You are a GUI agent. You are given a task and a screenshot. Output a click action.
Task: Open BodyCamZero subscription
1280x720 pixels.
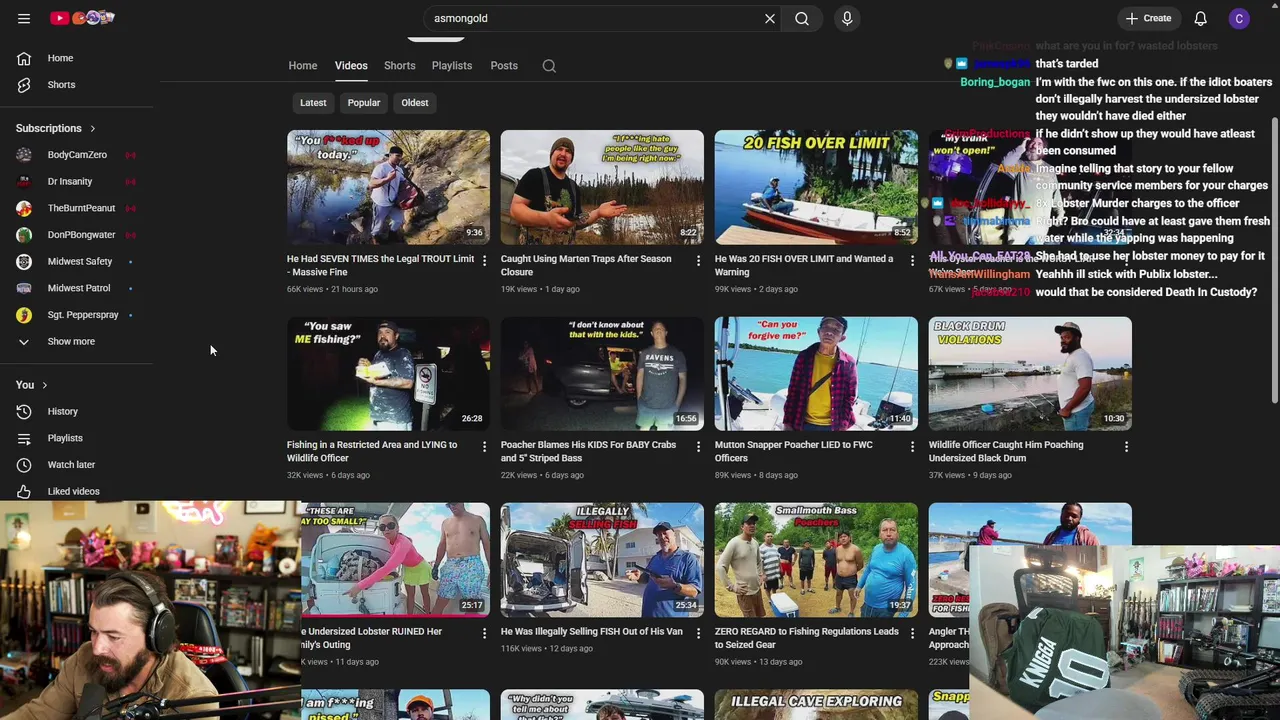[78, 155]
